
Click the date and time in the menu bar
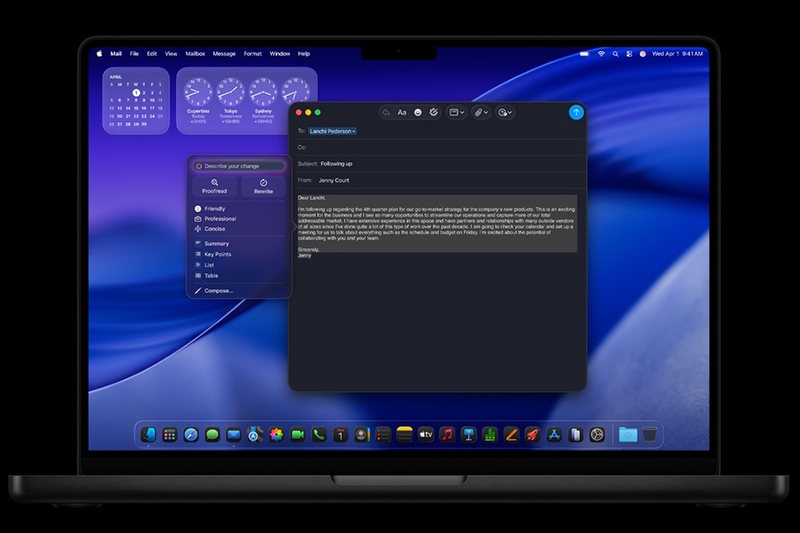click(678, 54)
